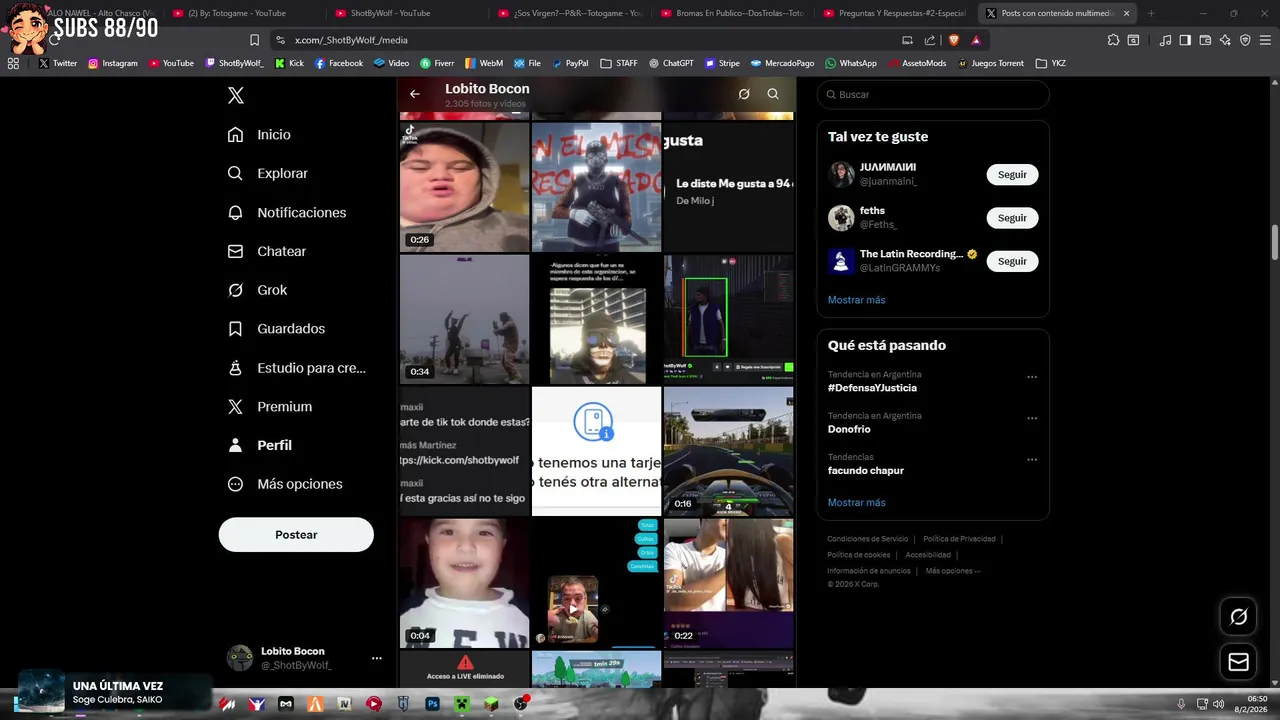Open the STAFF bookmarks folder
1280x720 pixels.
(619, 63)
